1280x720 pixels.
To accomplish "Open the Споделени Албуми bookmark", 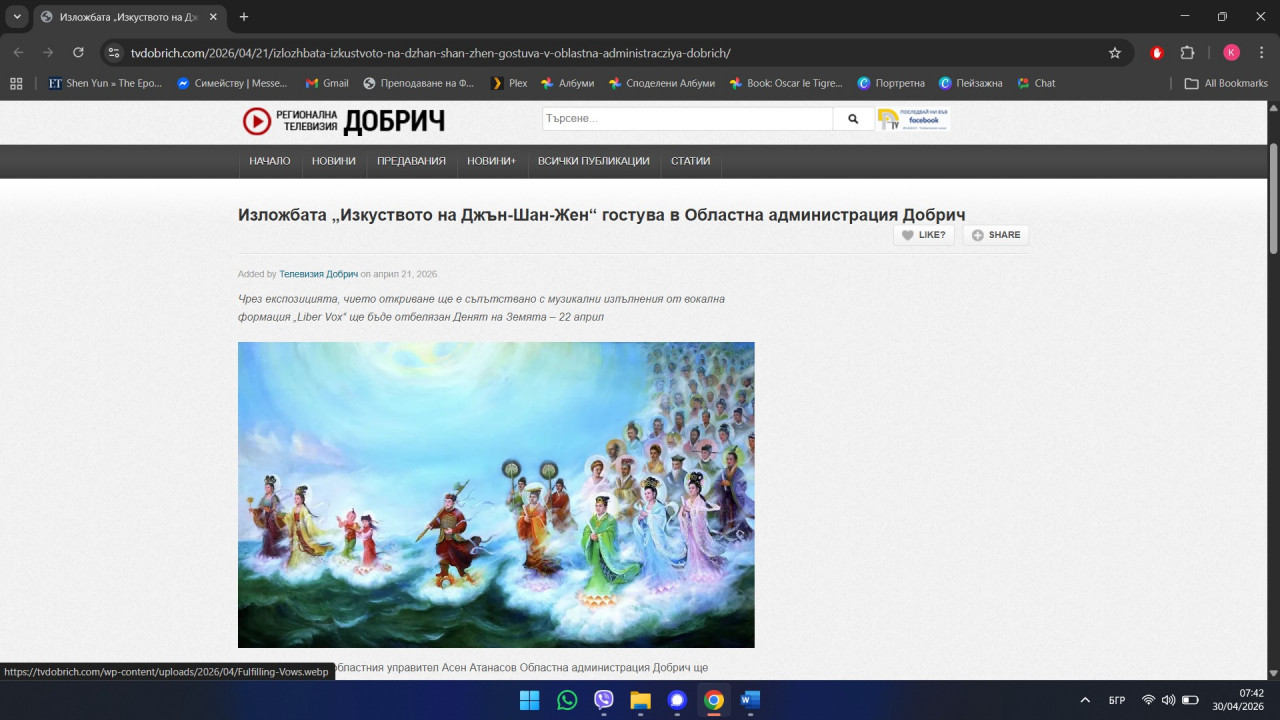I will coord(661,83).
